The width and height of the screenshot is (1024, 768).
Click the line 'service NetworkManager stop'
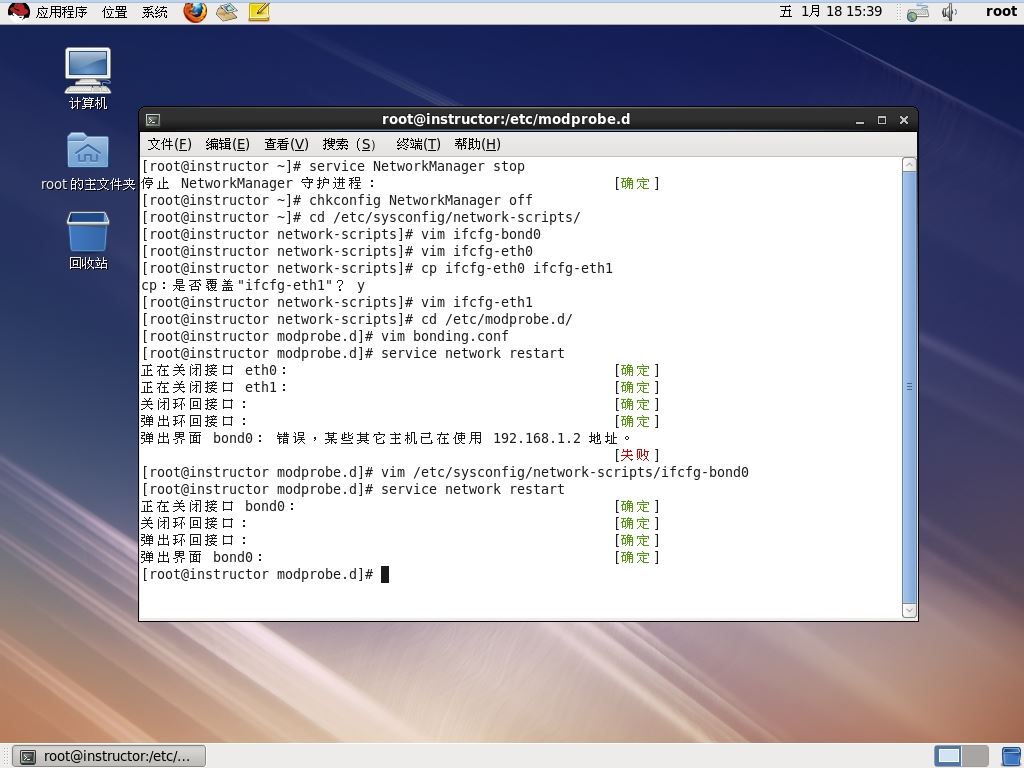[333, 167]
